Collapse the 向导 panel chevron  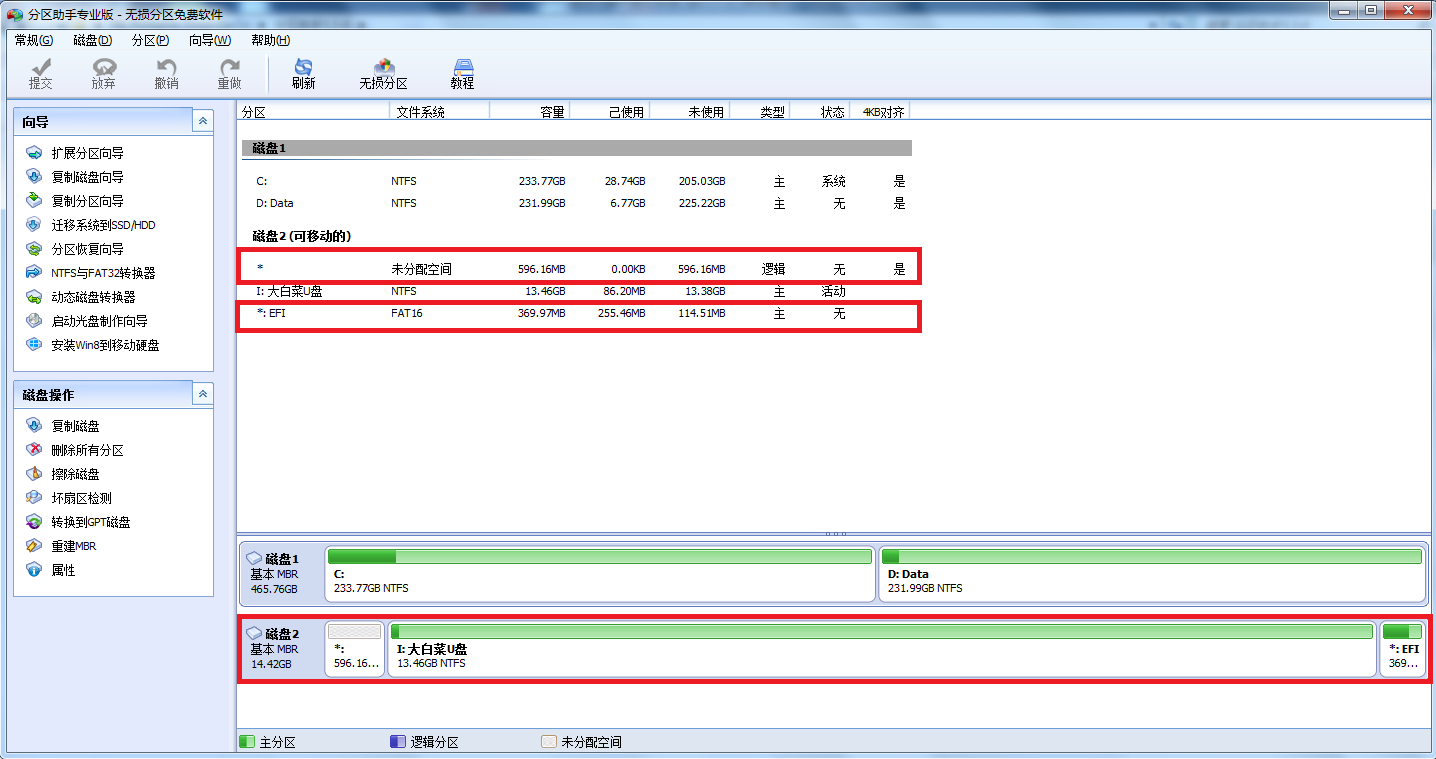pos(203,121)
